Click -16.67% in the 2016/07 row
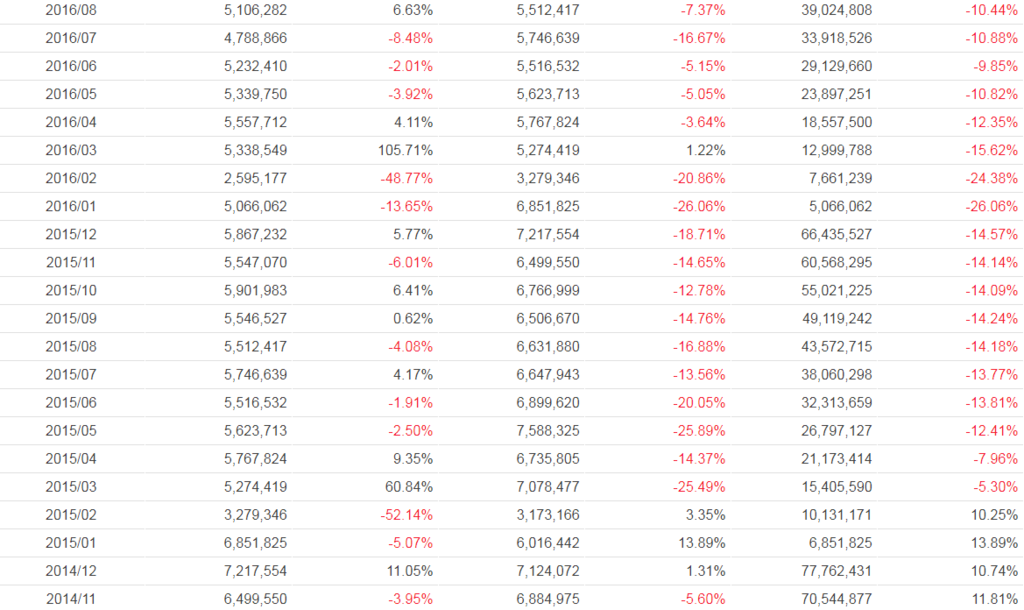The width and height of the screenshot is (1024, 610). coord(695,38)
